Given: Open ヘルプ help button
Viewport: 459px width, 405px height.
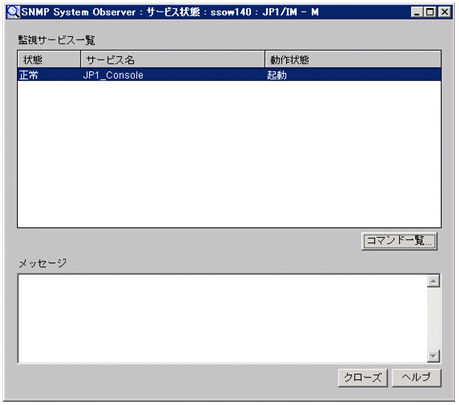Looking at the screenshot, I should [416, 378].
